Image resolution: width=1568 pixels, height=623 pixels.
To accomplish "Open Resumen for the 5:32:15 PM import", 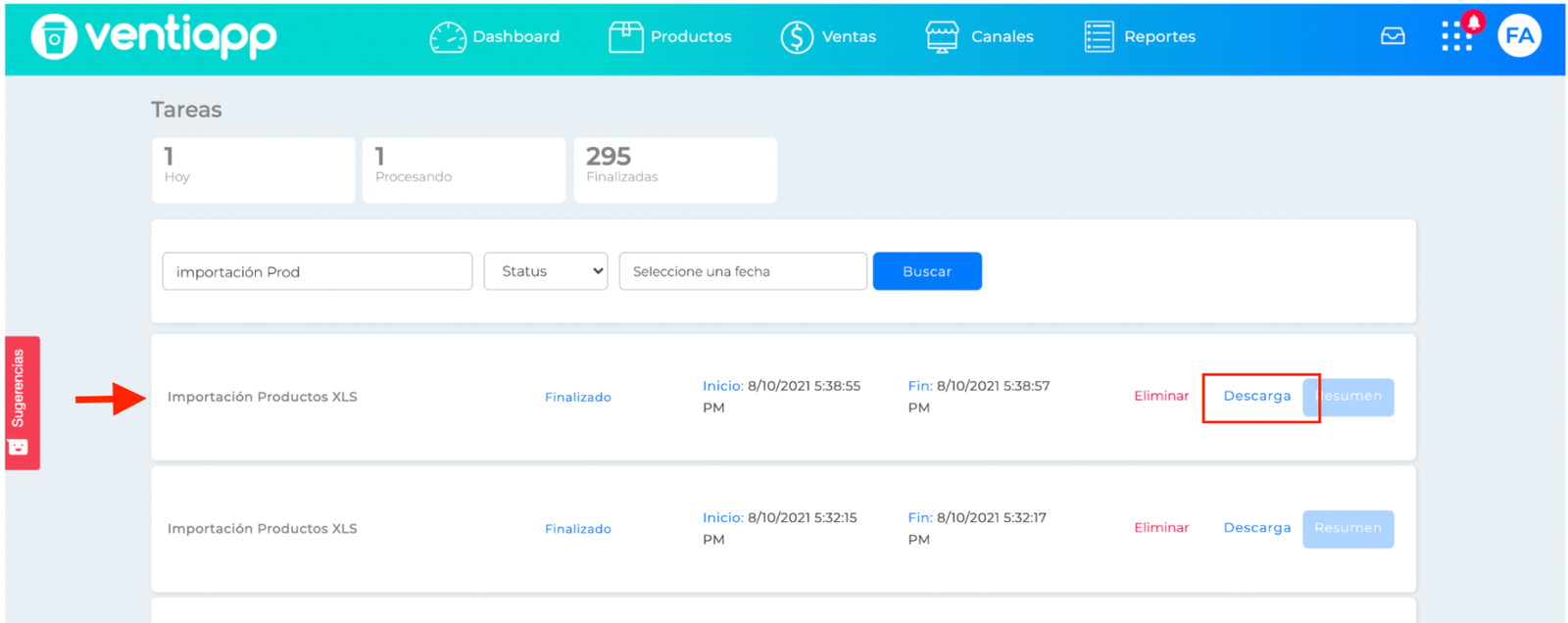I will [1347, 529].
